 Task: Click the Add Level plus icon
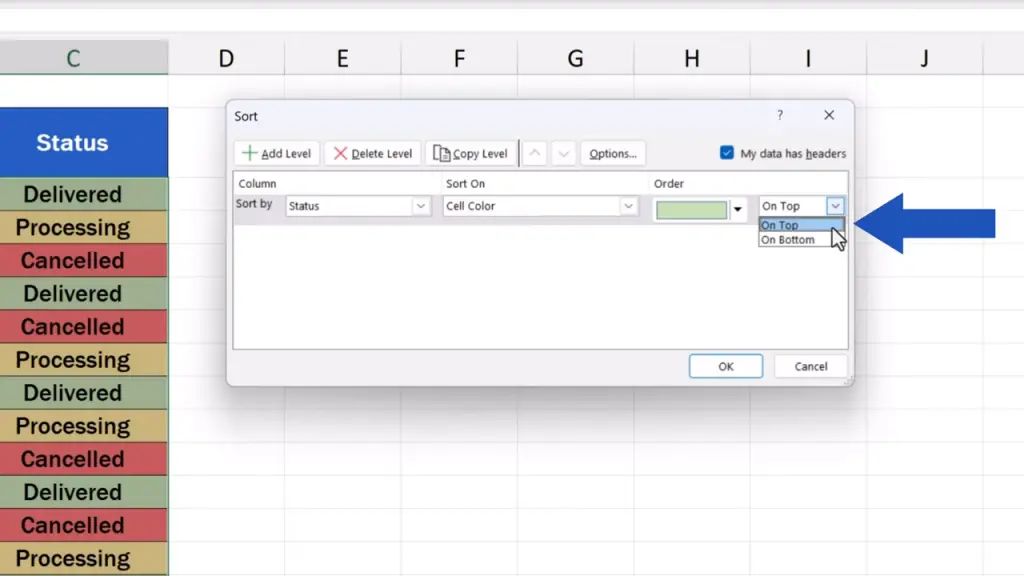click(250, 154)
